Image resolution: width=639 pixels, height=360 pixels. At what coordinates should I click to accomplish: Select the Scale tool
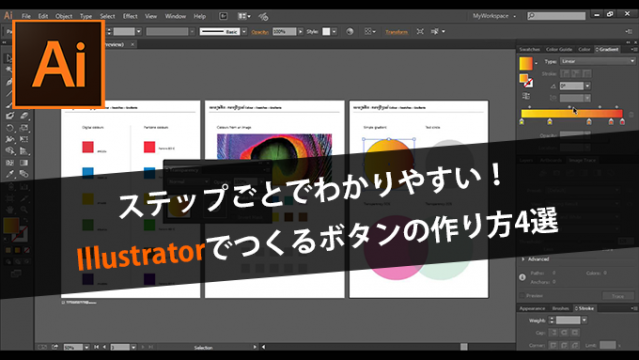point(24,128)
